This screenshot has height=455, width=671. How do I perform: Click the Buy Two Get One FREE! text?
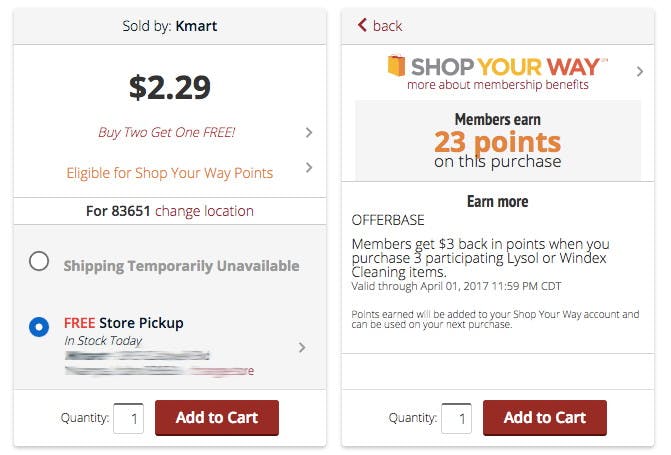coord(166,132)
